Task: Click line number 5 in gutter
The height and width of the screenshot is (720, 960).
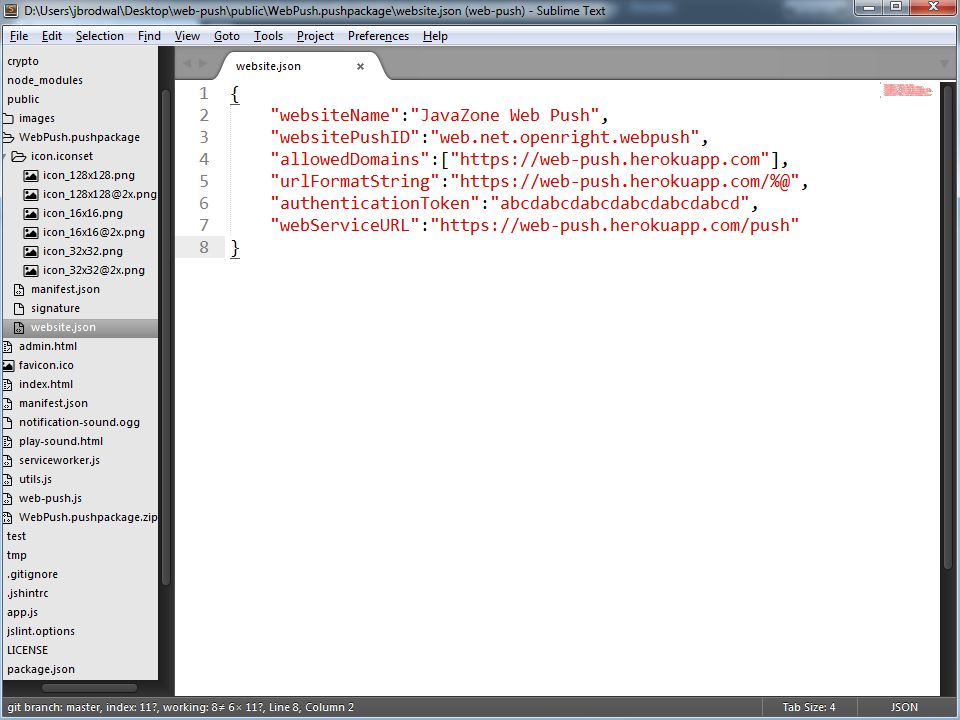Action: 204,181
